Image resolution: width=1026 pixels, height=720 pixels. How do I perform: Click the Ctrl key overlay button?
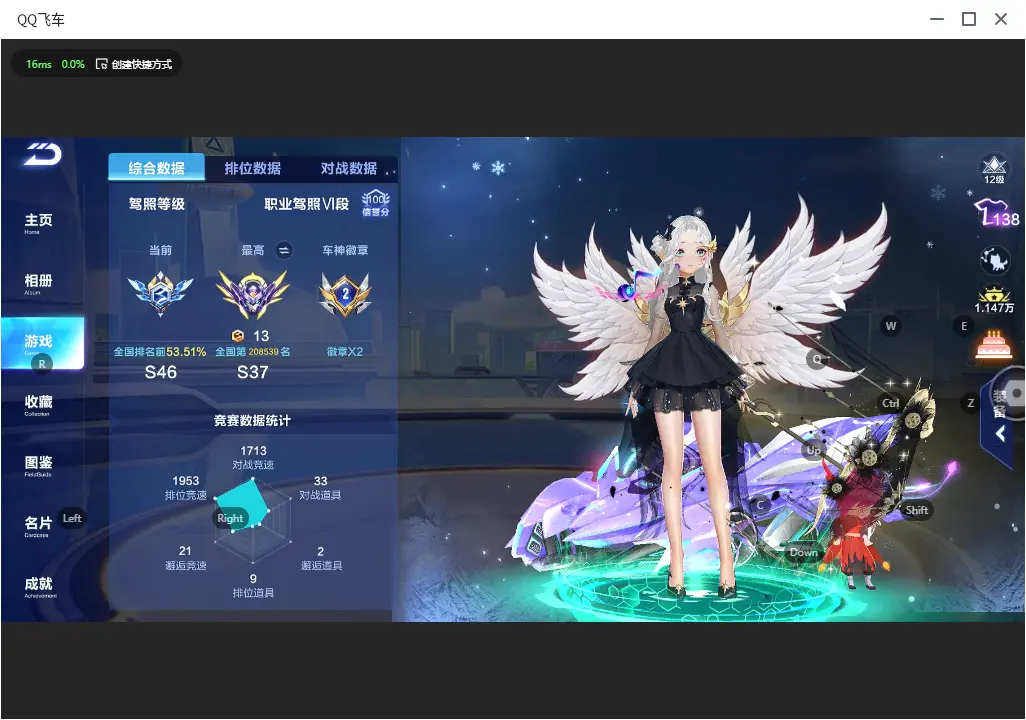click(x=891, y=403)
